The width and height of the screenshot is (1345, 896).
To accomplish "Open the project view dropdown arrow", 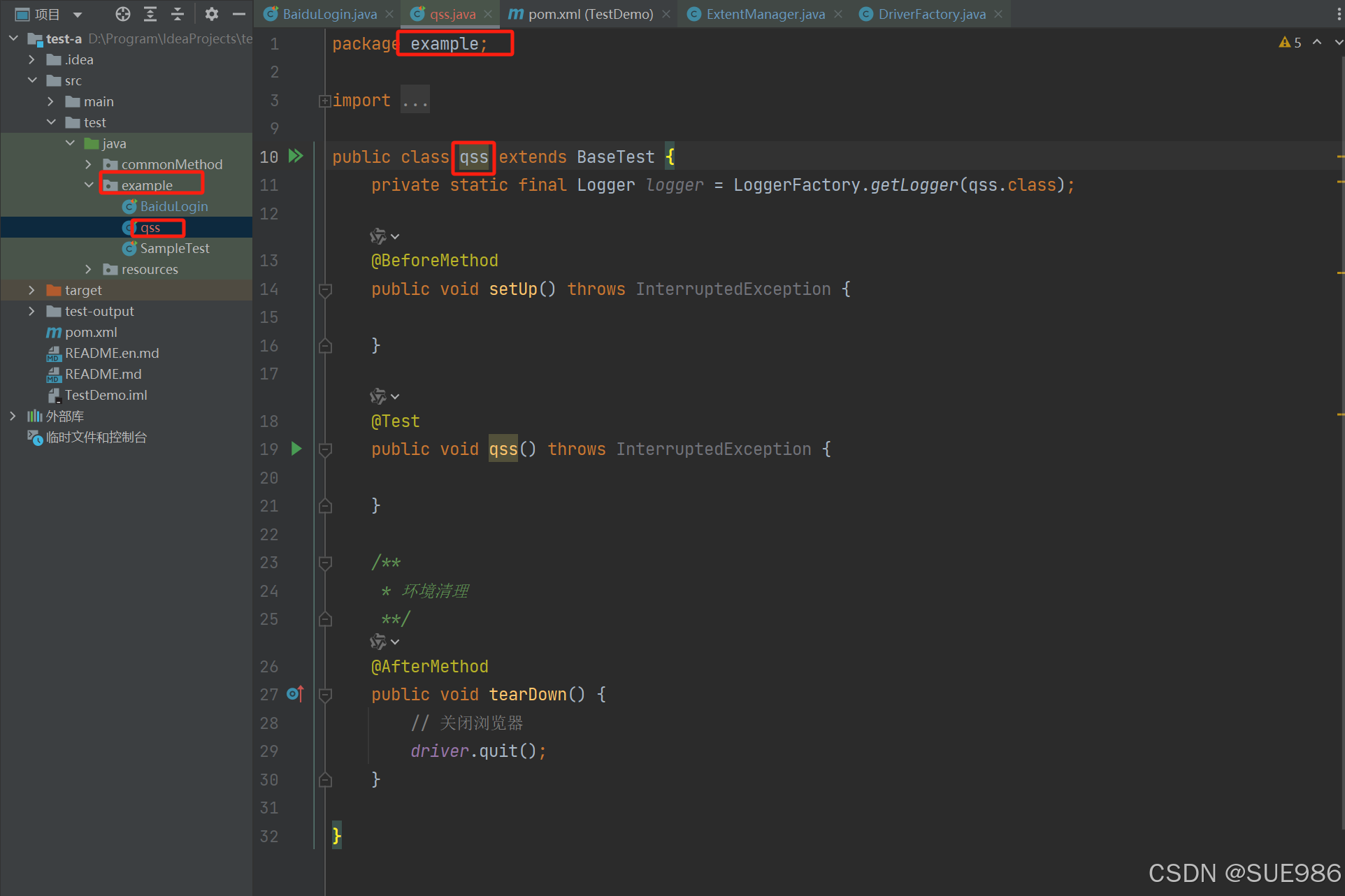I will click(x=78, y=15).
